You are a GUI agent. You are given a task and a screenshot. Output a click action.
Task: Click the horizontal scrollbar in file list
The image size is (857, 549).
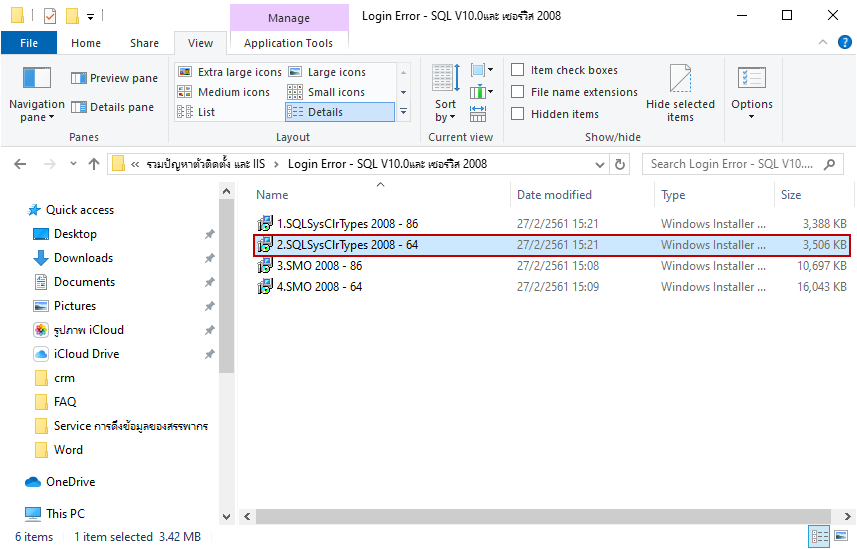(544, 516)
